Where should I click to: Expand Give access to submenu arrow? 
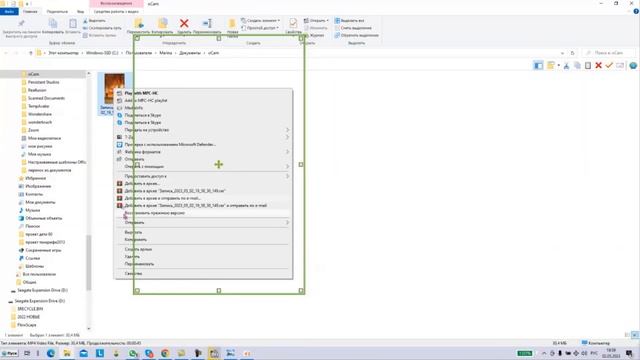tap(287, 176)
